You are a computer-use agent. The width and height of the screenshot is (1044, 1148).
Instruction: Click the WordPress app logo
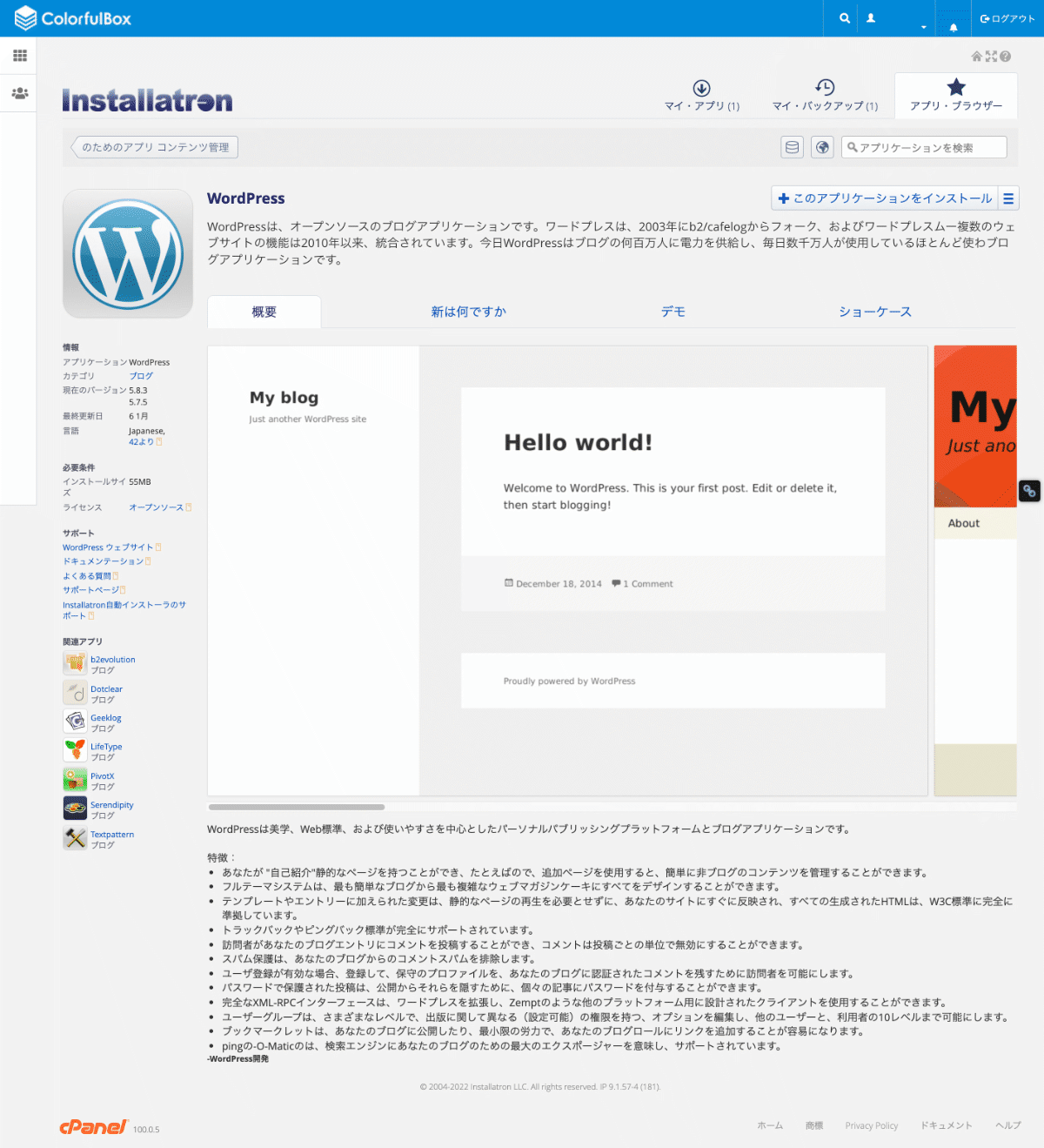pyautogui.click(x=128, y=253)
